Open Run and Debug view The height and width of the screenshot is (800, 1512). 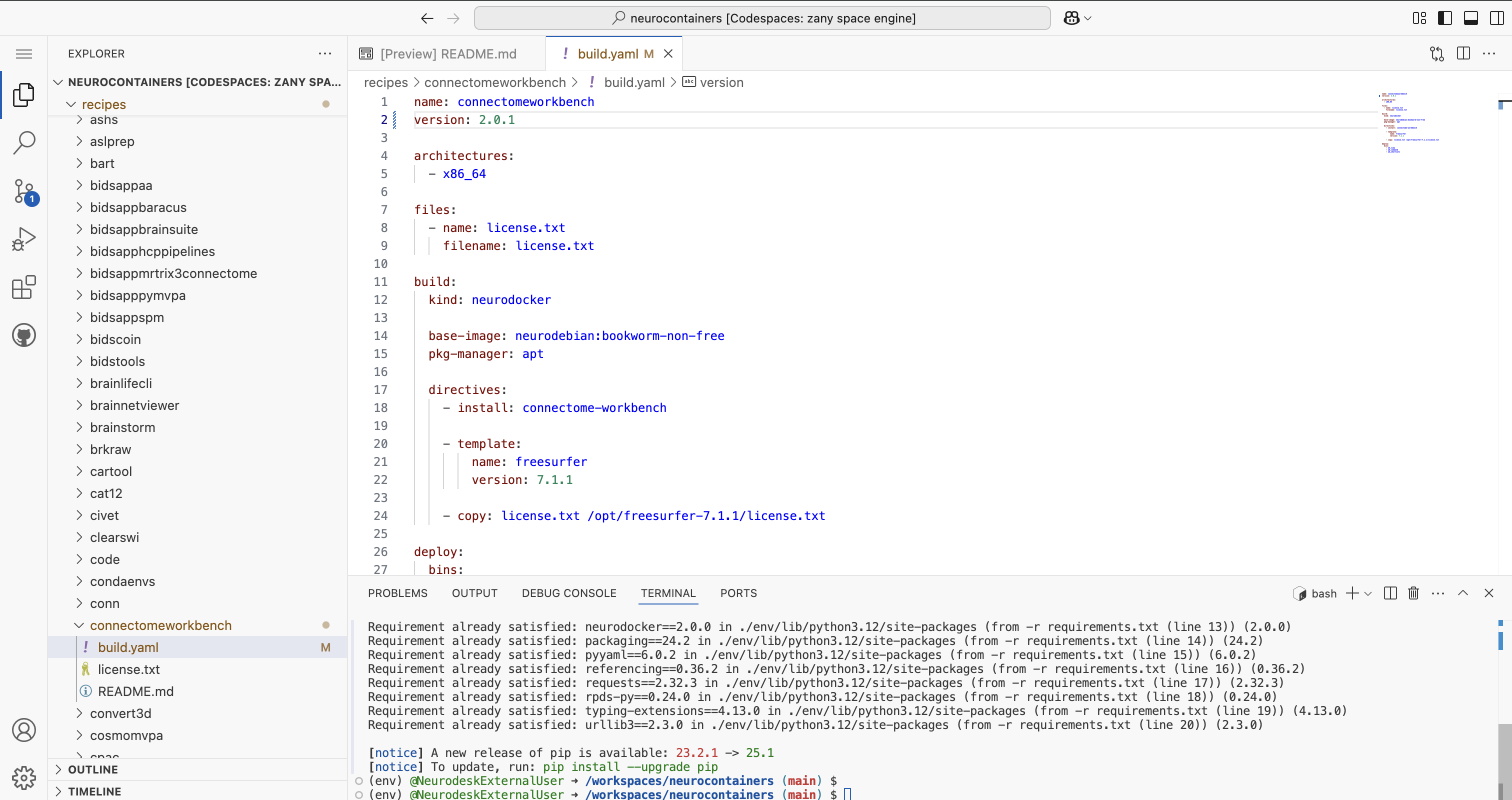pyautogui.click(x=24, y=239)
